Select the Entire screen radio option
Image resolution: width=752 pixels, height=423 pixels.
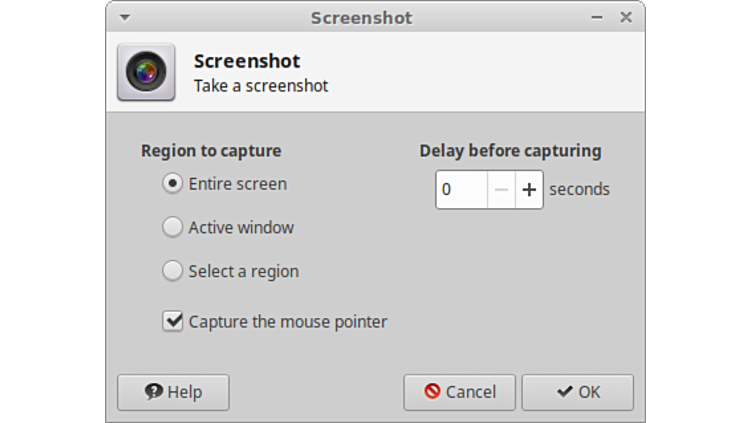tap(173, 184)
